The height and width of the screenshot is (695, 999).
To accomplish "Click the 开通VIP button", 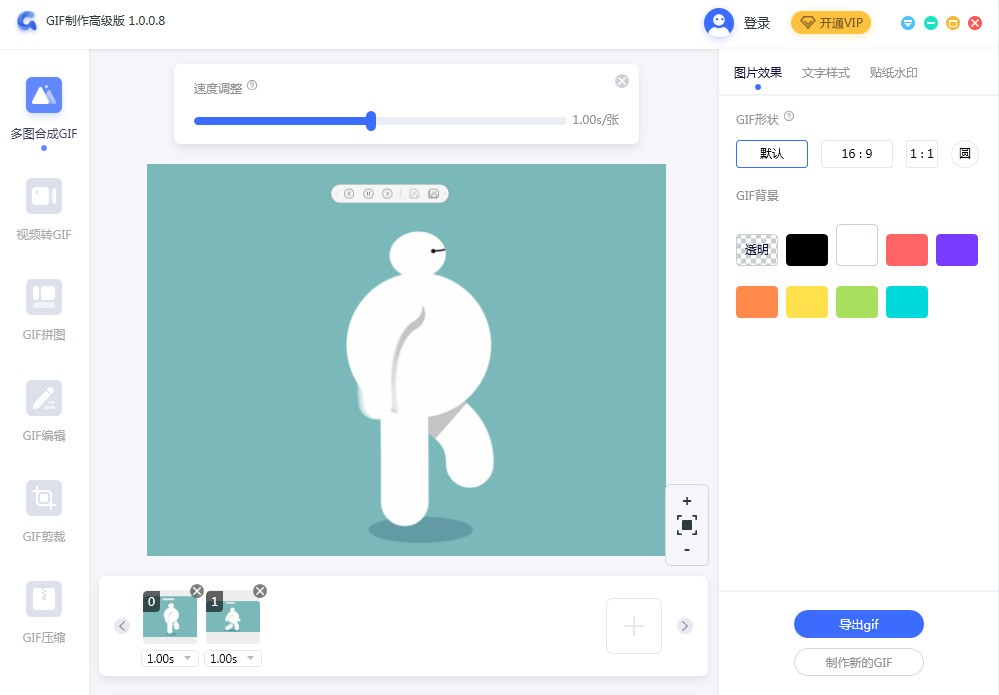I will tap(831, 23).
